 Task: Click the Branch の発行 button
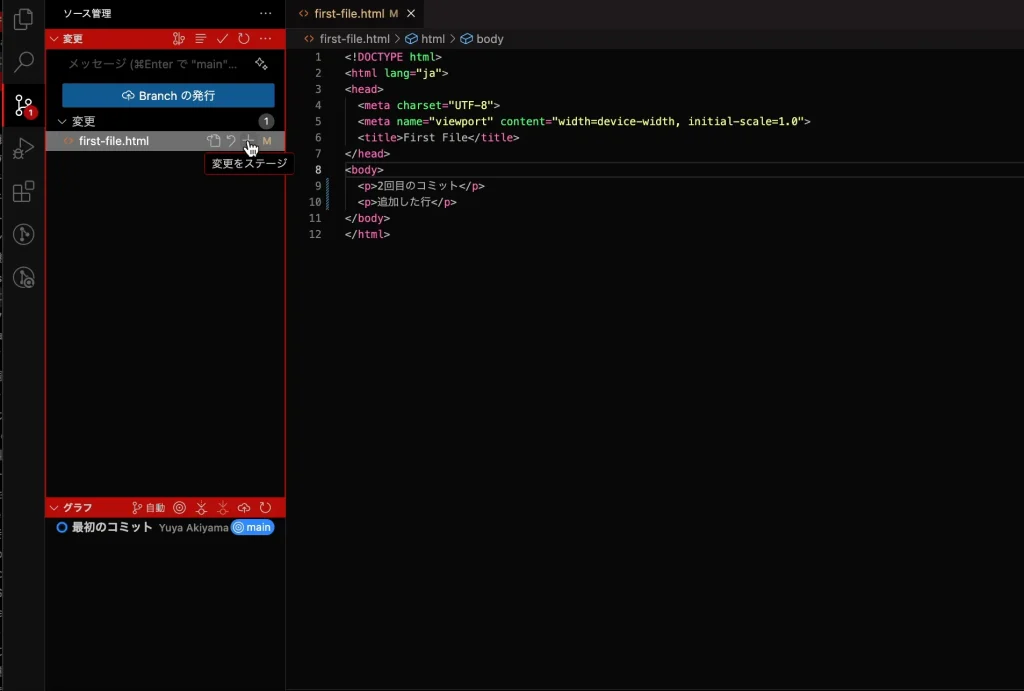[168, 95]
